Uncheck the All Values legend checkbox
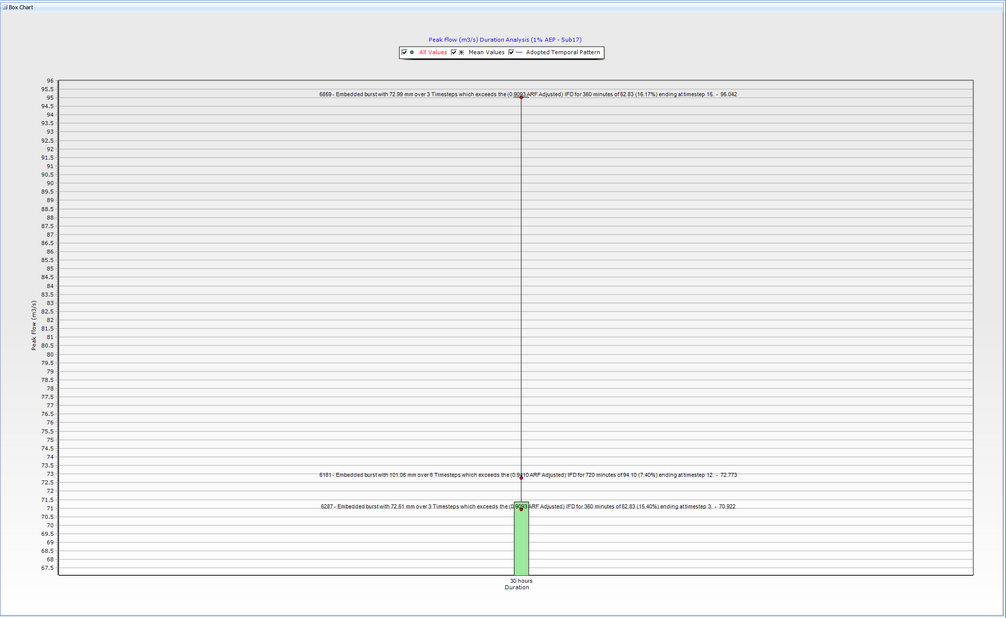This screenshot has height=618, width=1006. 404,52
